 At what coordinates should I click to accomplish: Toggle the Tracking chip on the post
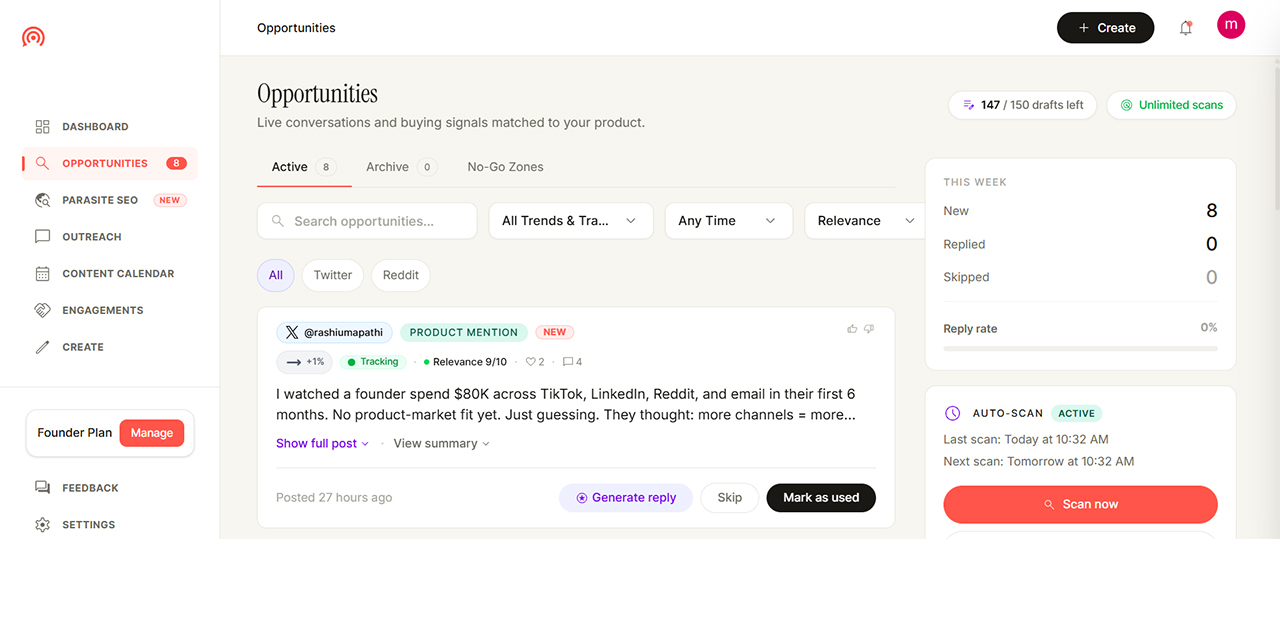(373, 362)
